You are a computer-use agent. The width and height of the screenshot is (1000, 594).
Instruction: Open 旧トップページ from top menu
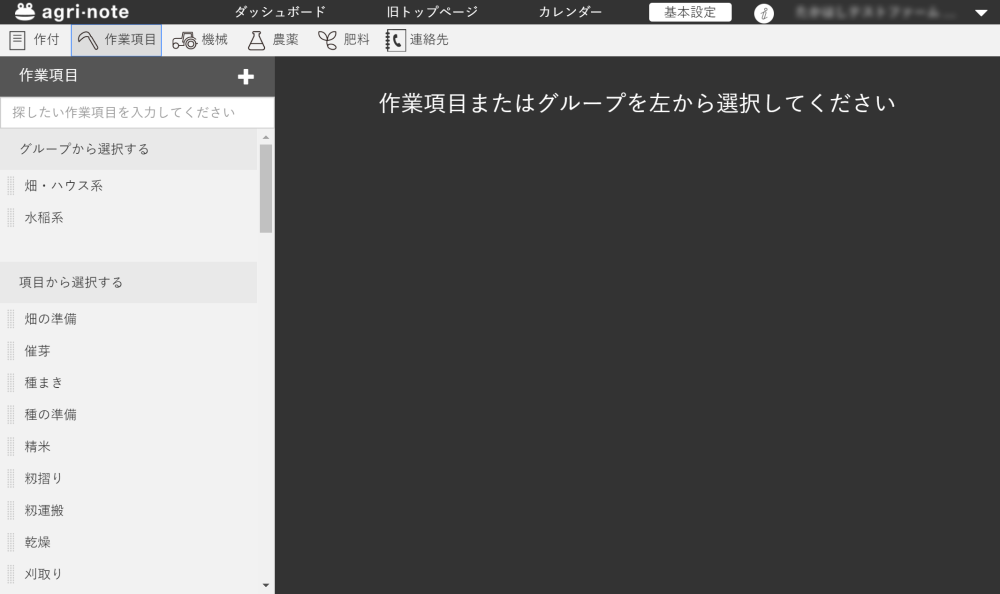click(432, 12)
